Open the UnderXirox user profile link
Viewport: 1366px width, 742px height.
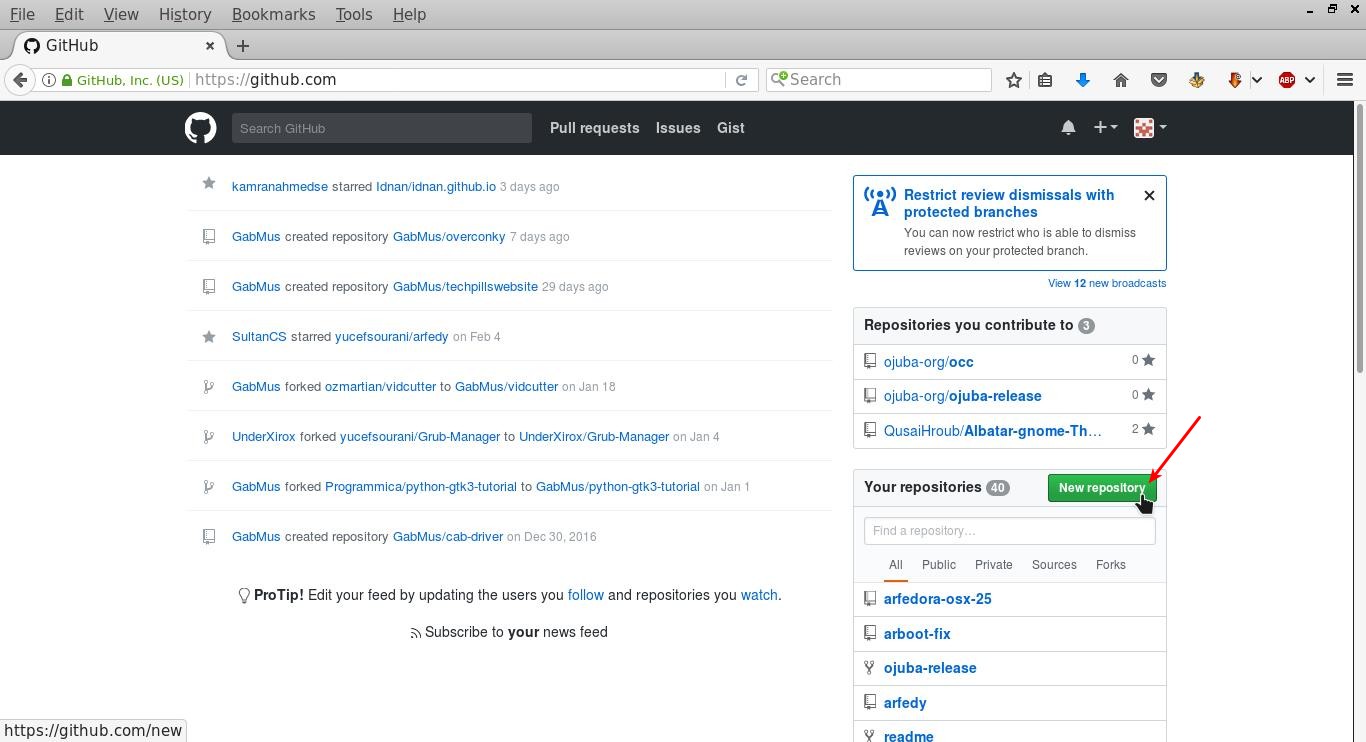pyautogui.click(x=264, y=437)
